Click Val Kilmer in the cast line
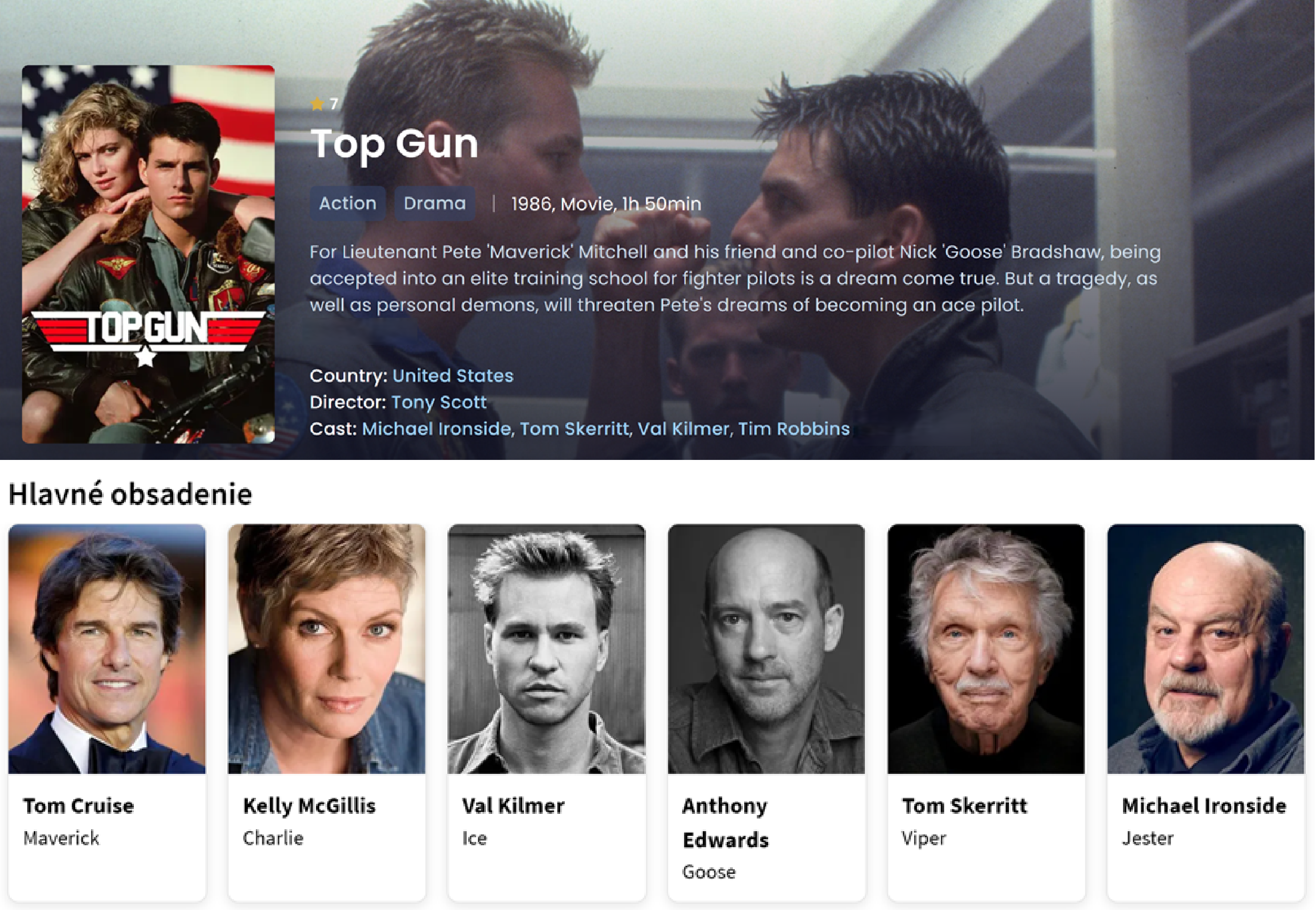1316x910 pixels. 683,429
